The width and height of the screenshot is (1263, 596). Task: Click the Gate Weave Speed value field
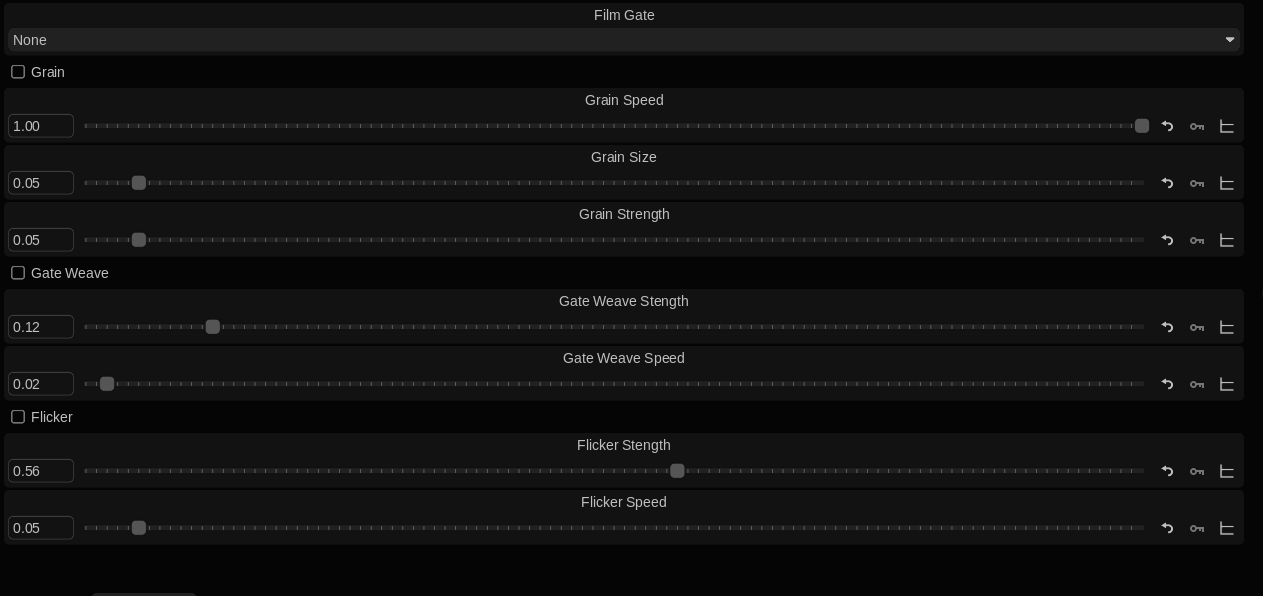pyautogui.click(x=41, y=384)
